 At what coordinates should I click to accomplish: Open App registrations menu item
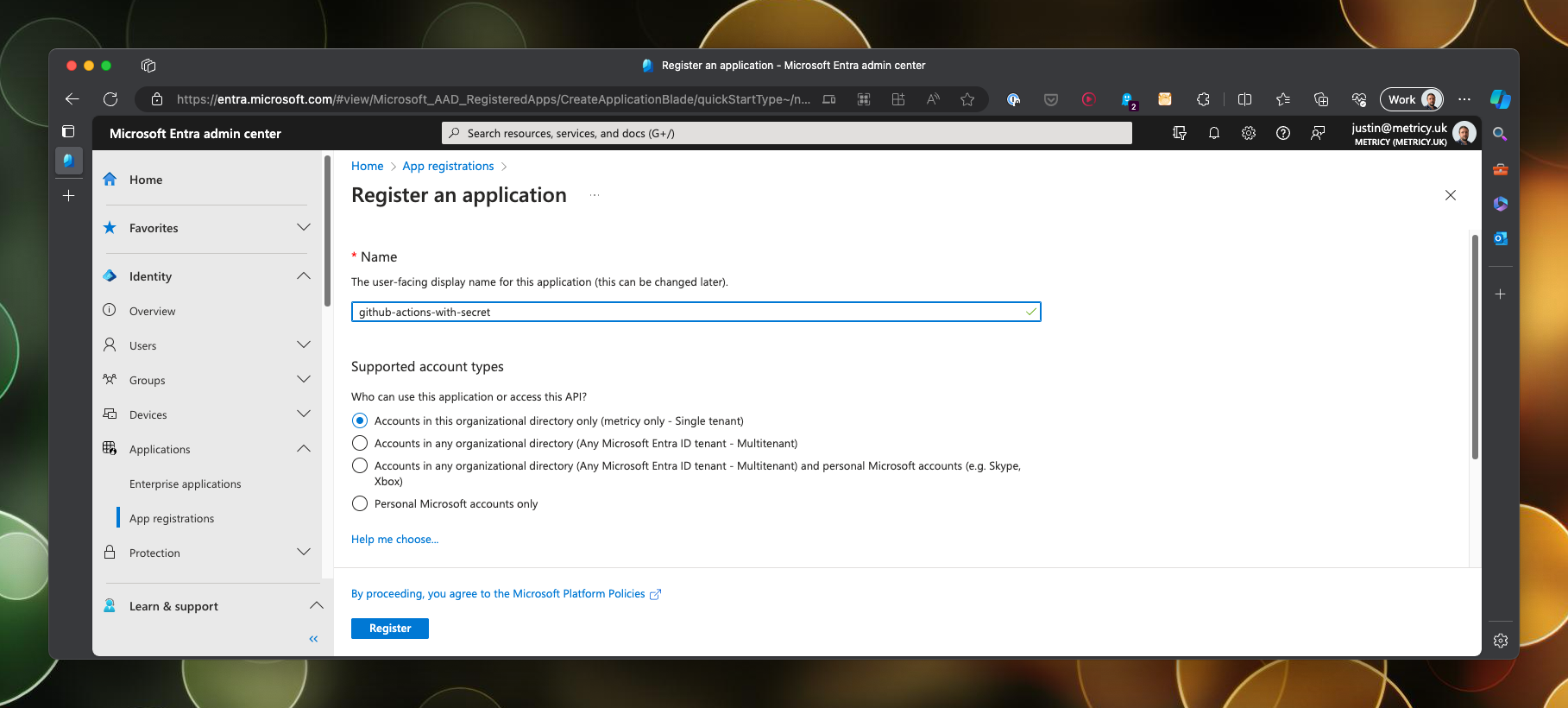pyautogui.click(x=172, y=518)
